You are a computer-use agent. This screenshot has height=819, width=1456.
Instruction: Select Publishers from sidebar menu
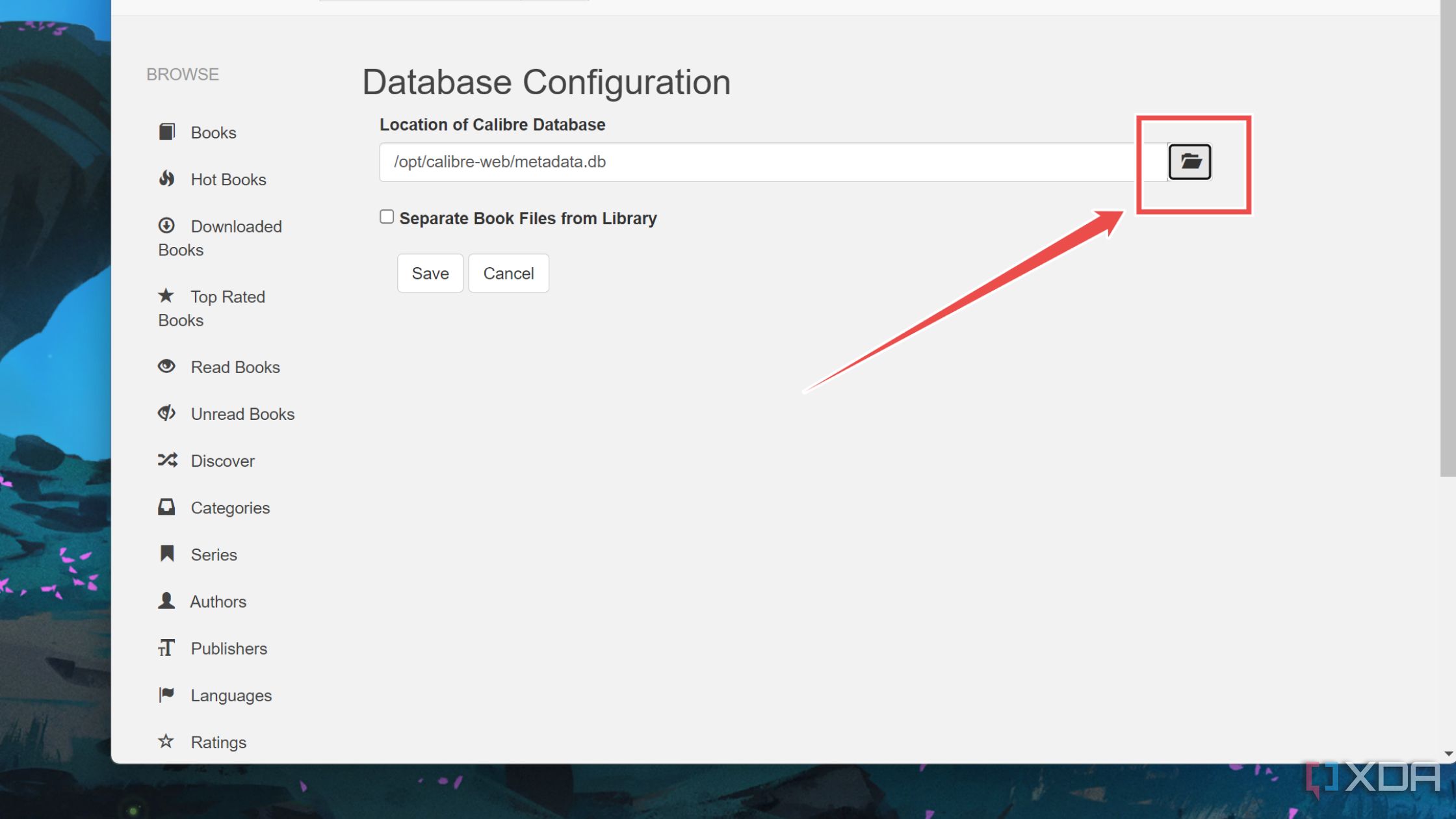tap(229, 648)
